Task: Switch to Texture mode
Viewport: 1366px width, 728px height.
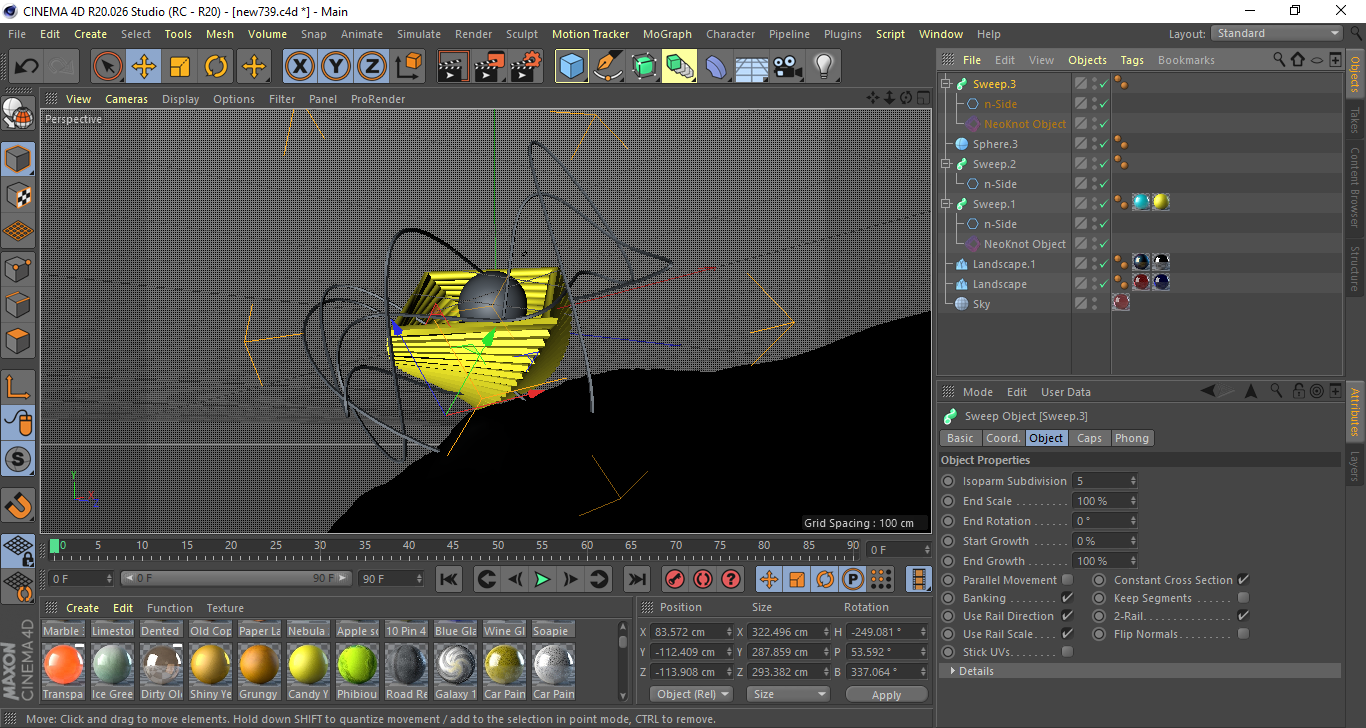Action: pos(18,195)
